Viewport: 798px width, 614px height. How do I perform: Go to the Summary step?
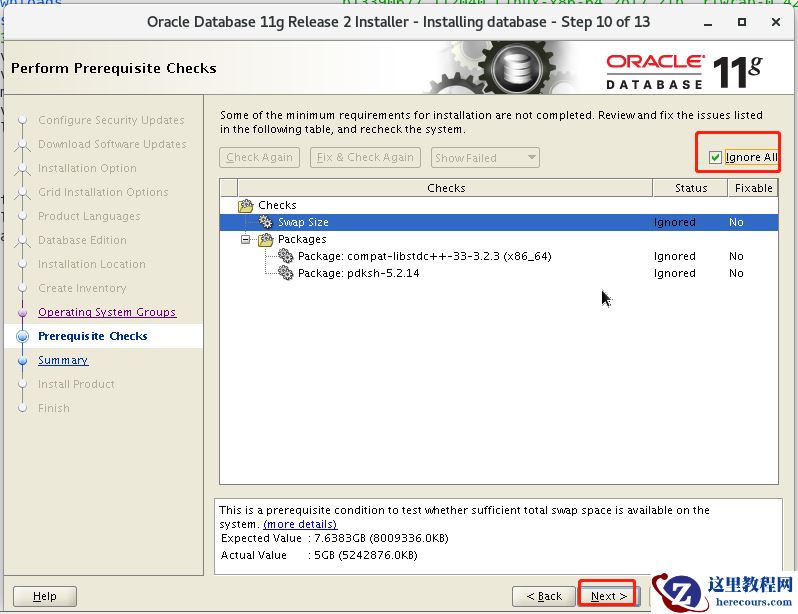63,360
